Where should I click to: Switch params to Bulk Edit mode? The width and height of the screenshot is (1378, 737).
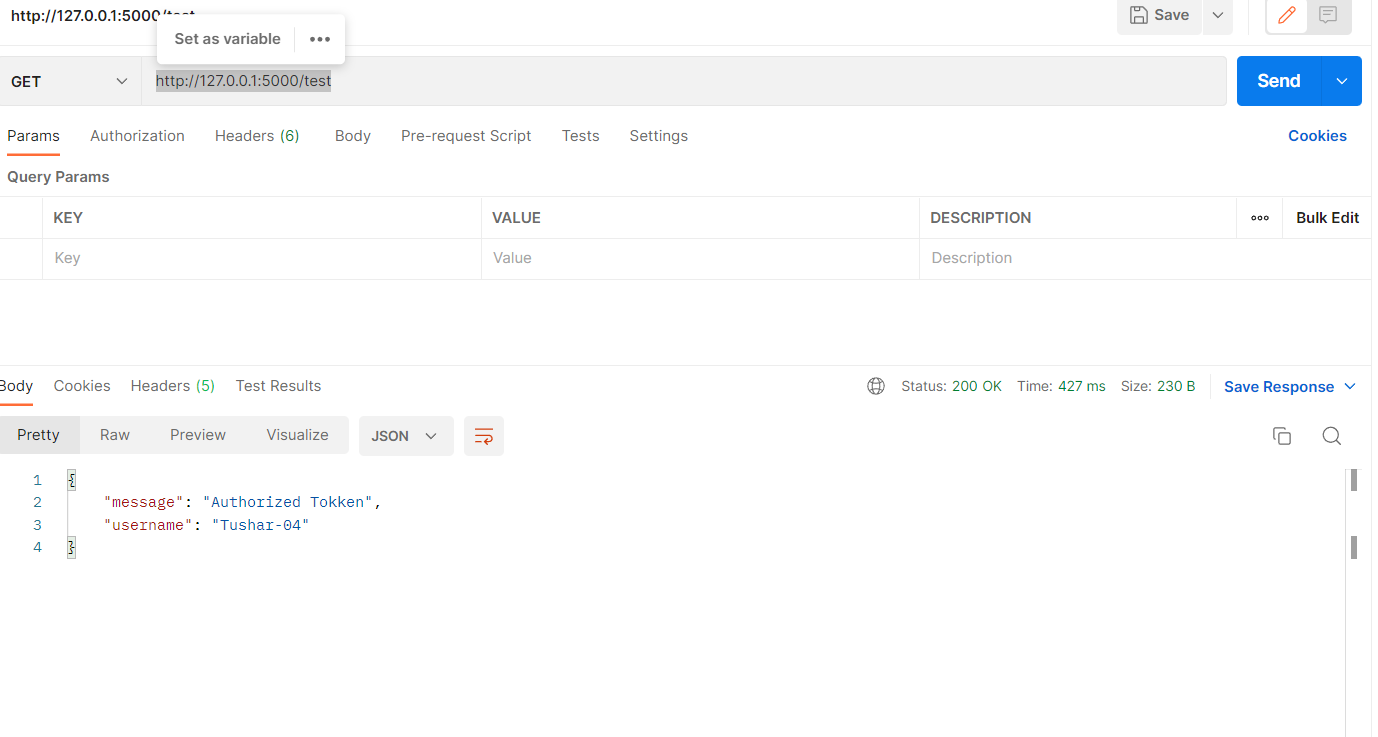pos(1327,217)
